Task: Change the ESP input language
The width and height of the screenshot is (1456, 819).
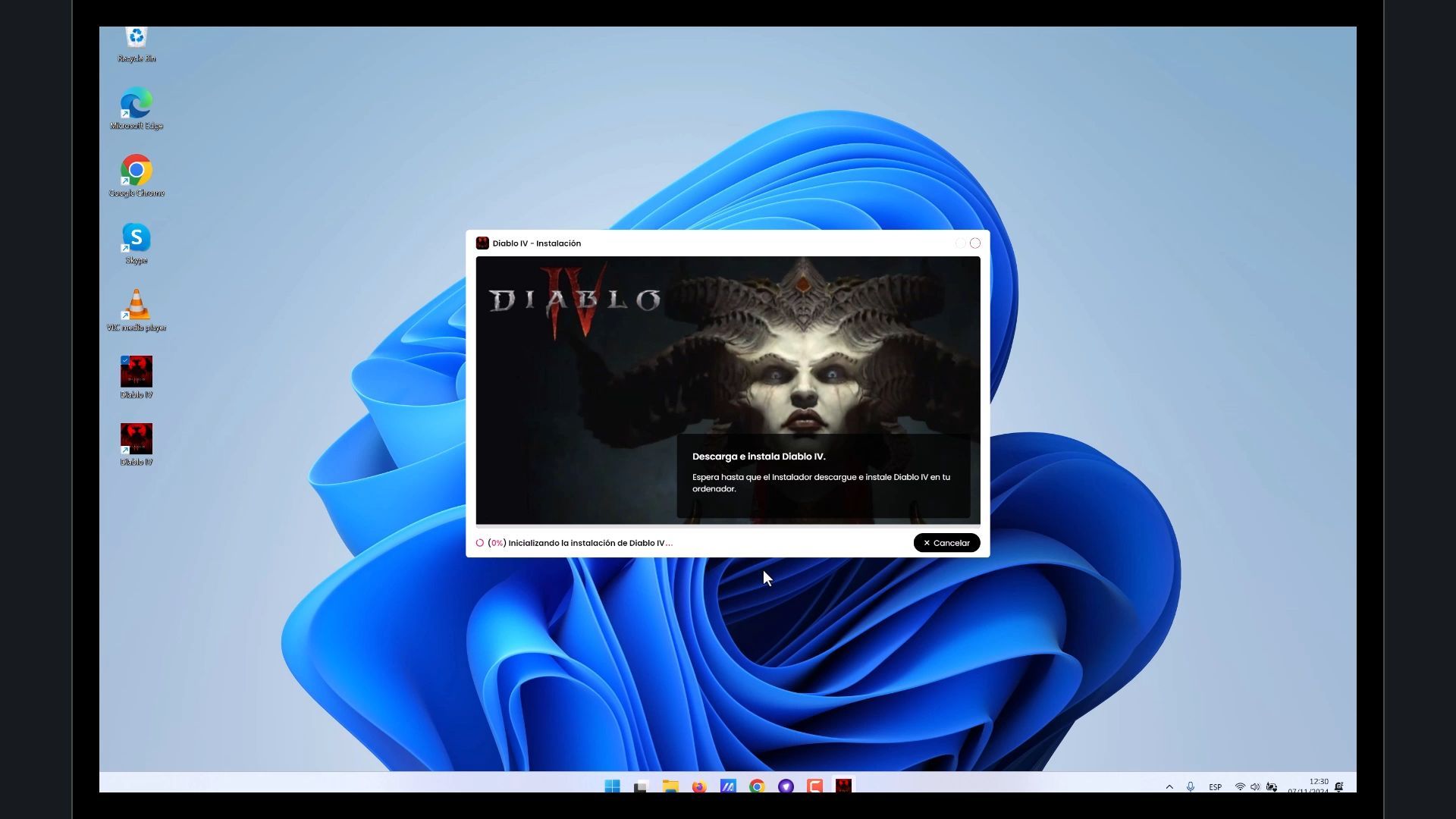Action: [1215, 787]
